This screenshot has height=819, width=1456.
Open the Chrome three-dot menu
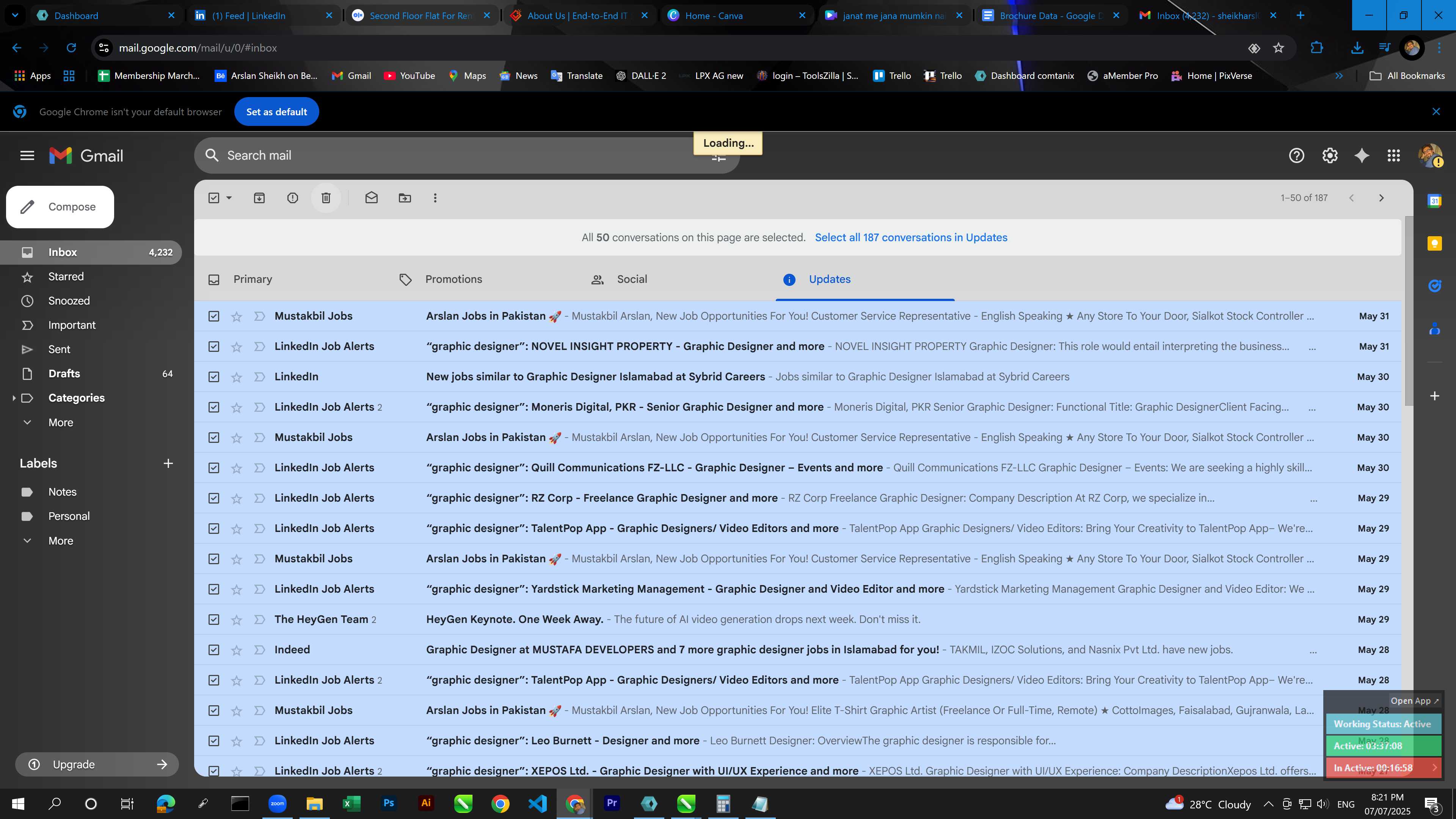click(x=1440, y=48)
